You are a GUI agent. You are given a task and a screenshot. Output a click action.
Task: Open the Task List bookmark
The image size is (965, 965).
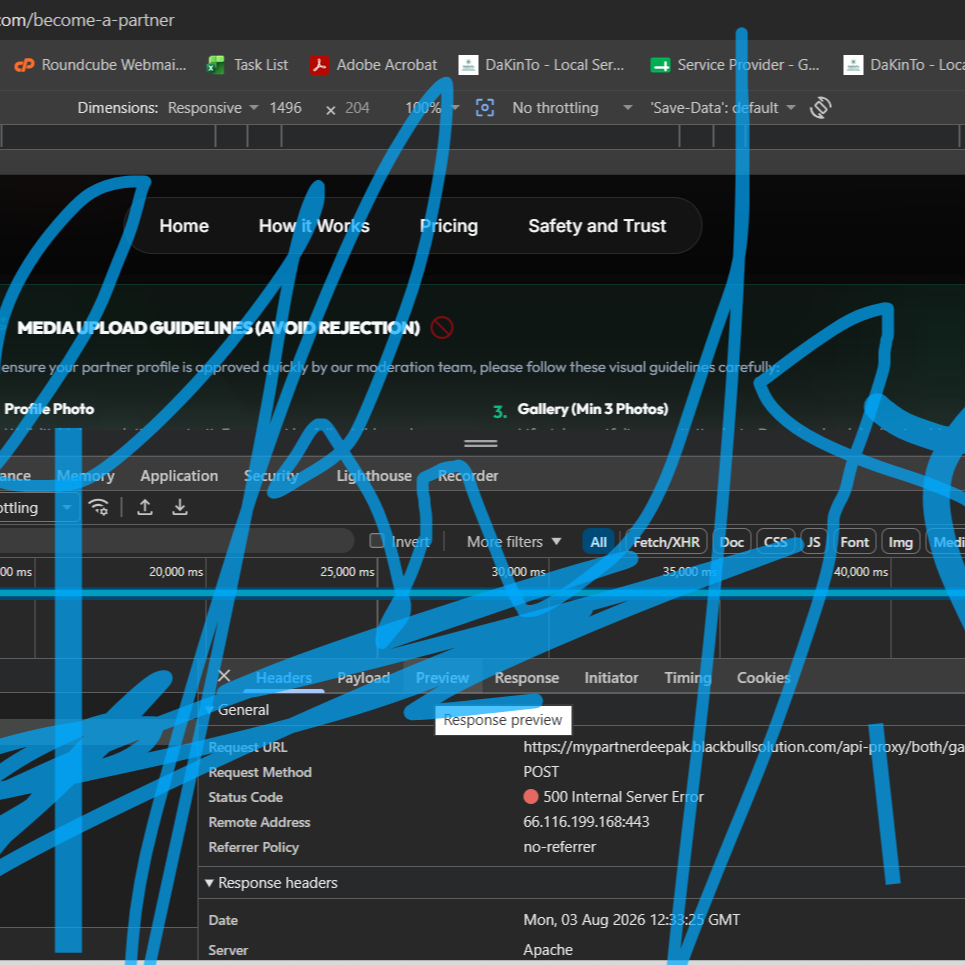click(x=247, y=65)
